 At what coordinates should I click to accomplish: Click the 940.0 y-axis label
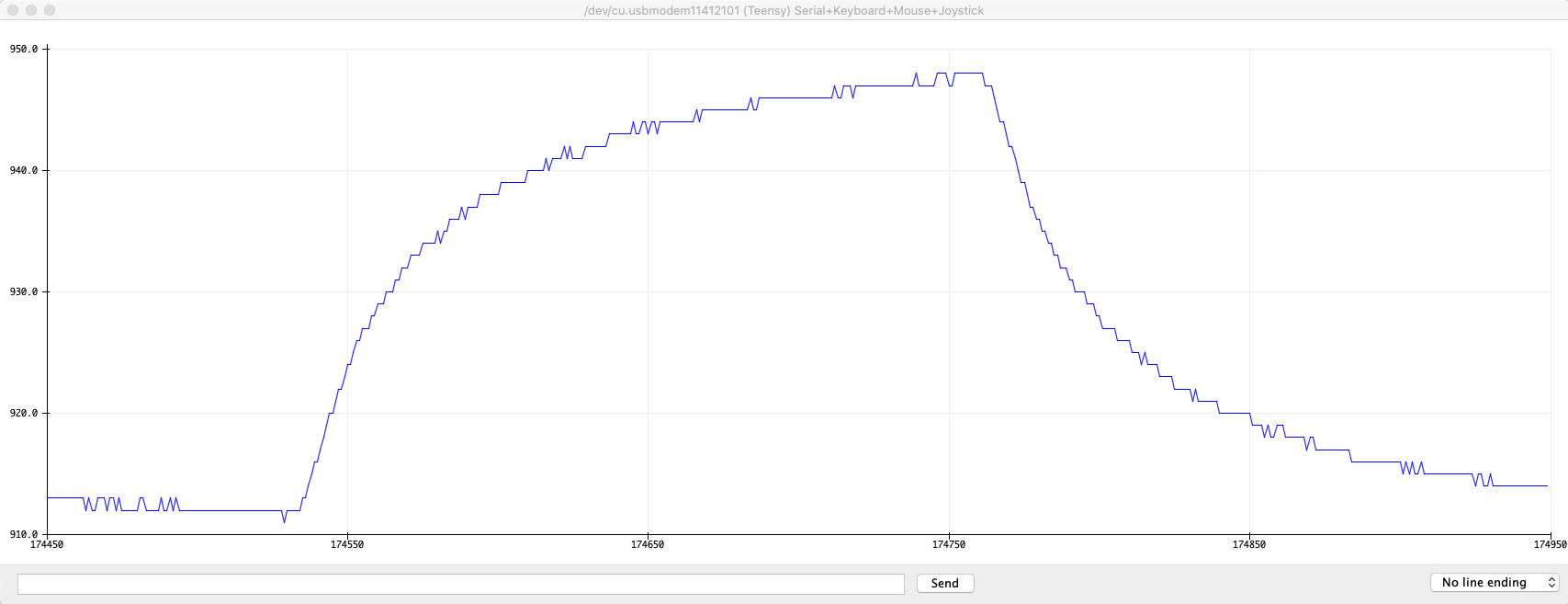pos(24,171)
